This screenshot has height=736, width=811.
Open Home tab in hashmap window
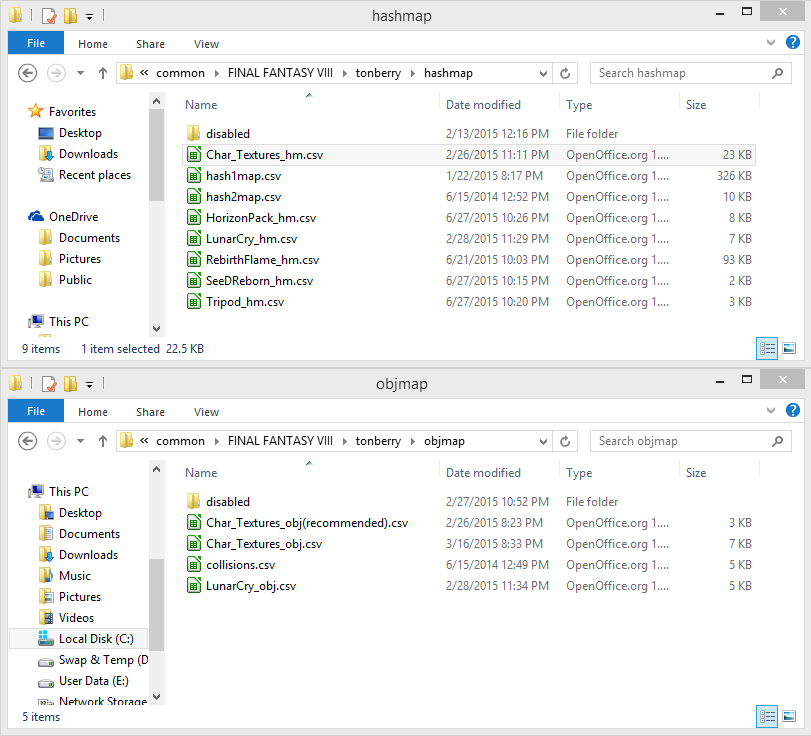[x=93, y=44]
